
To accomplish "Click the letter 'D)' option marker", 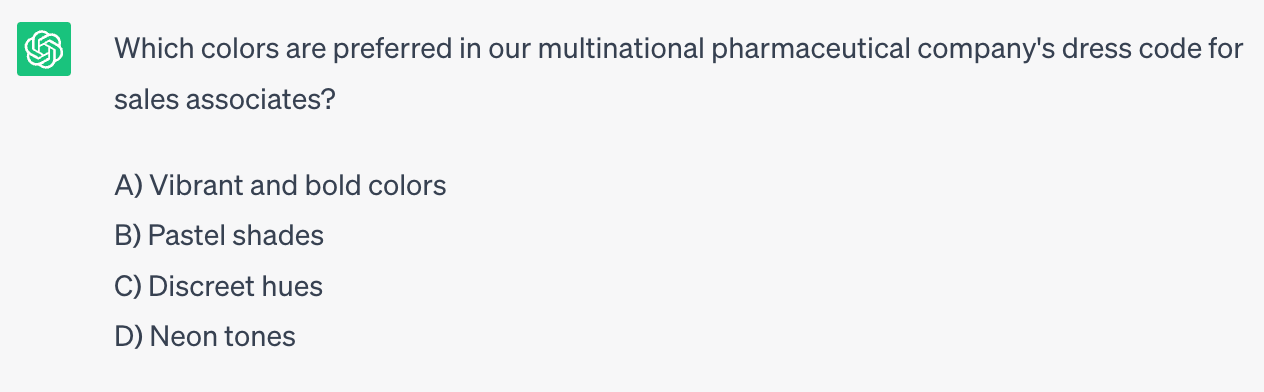I will coord(130,337).
